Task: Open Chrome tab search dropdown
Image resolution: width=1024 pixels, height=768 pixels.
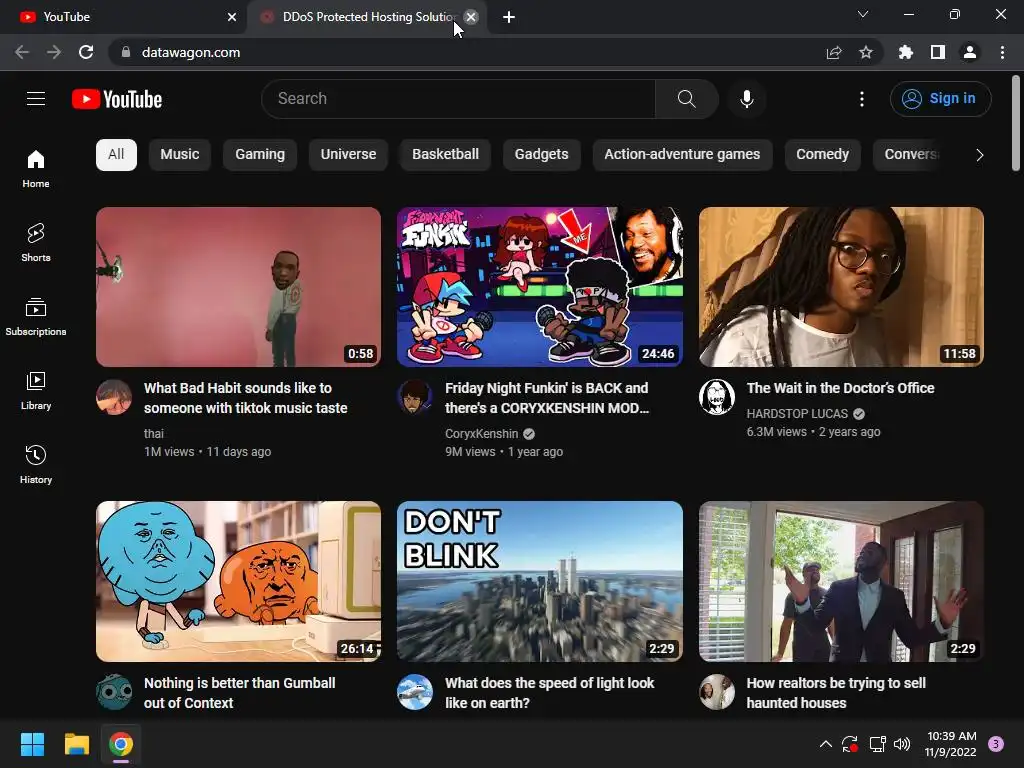Action: (863, 14)
